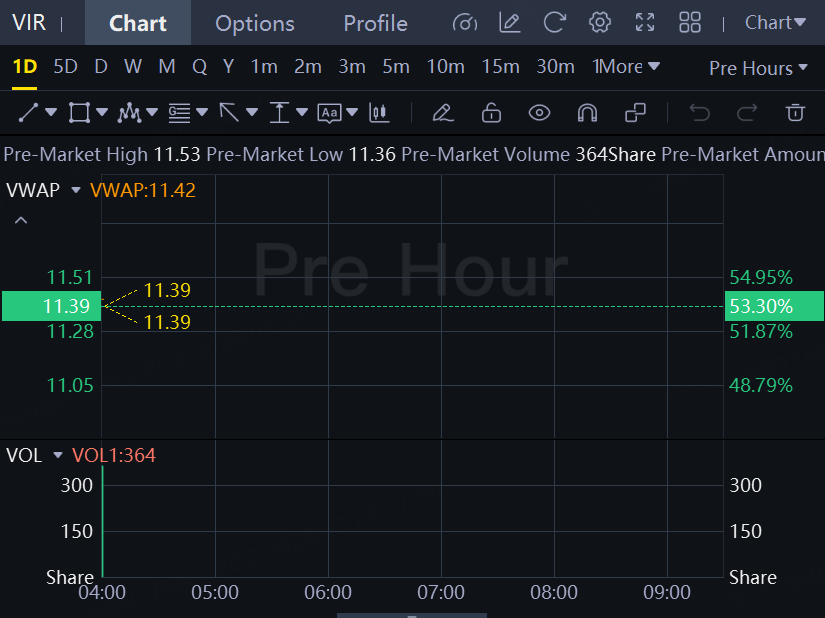
Task: Toggle the magnet snap mode
Action: 587,113
